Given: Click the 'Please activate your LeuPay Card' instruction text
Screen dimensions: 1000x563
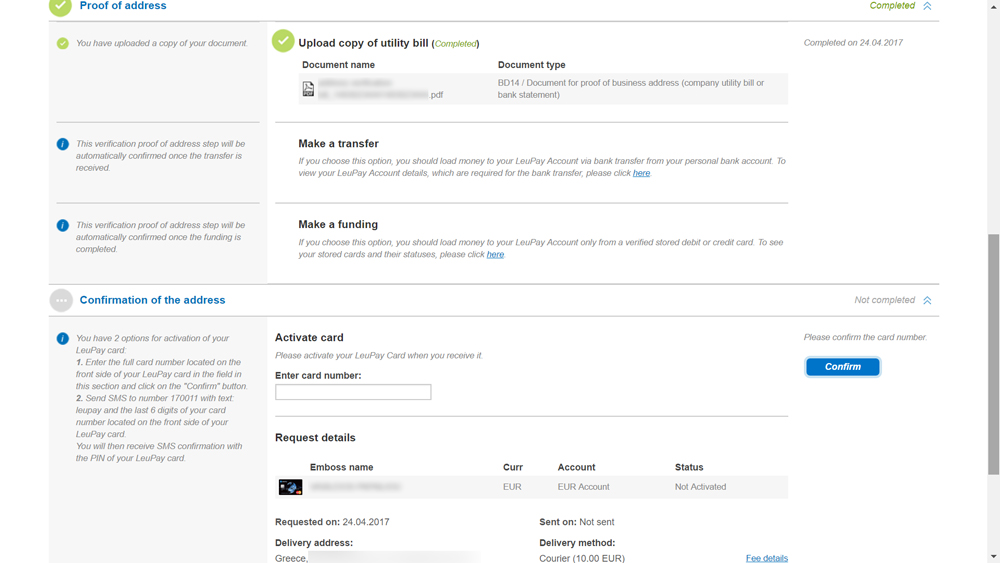Looking at the screenshot, I should tap(379, 356).
